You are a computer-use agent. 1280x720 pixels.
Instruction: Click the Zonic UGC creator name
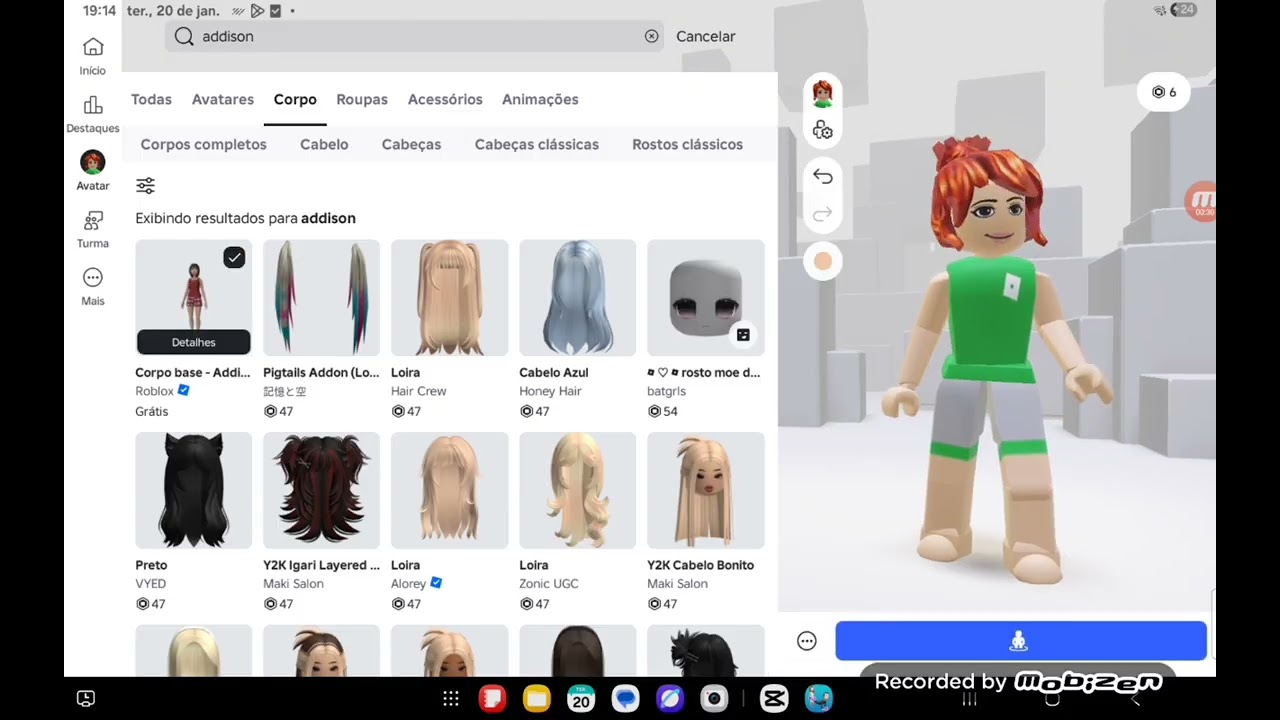coord(549,583)
